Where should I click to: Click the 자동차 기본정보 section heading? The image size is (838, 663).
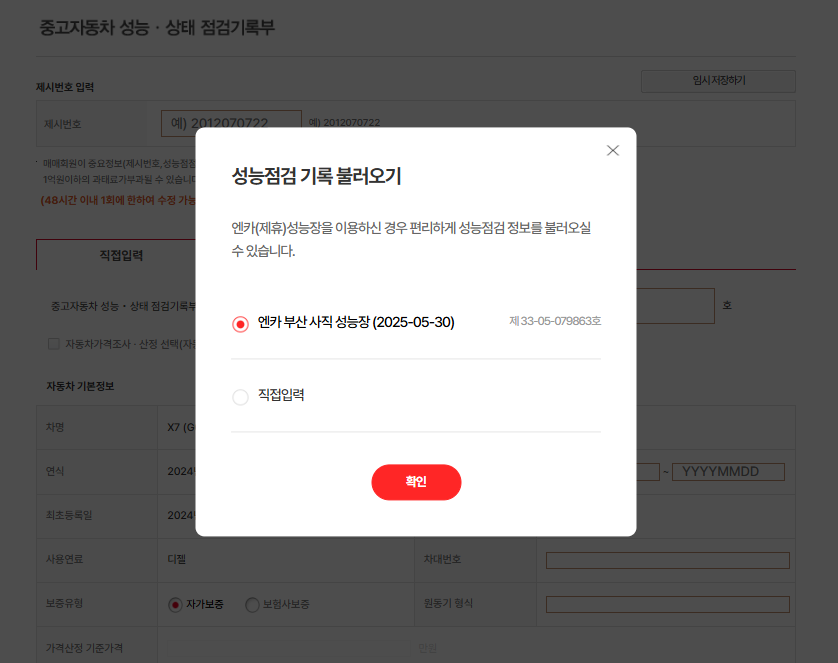[x=80, y=386]
